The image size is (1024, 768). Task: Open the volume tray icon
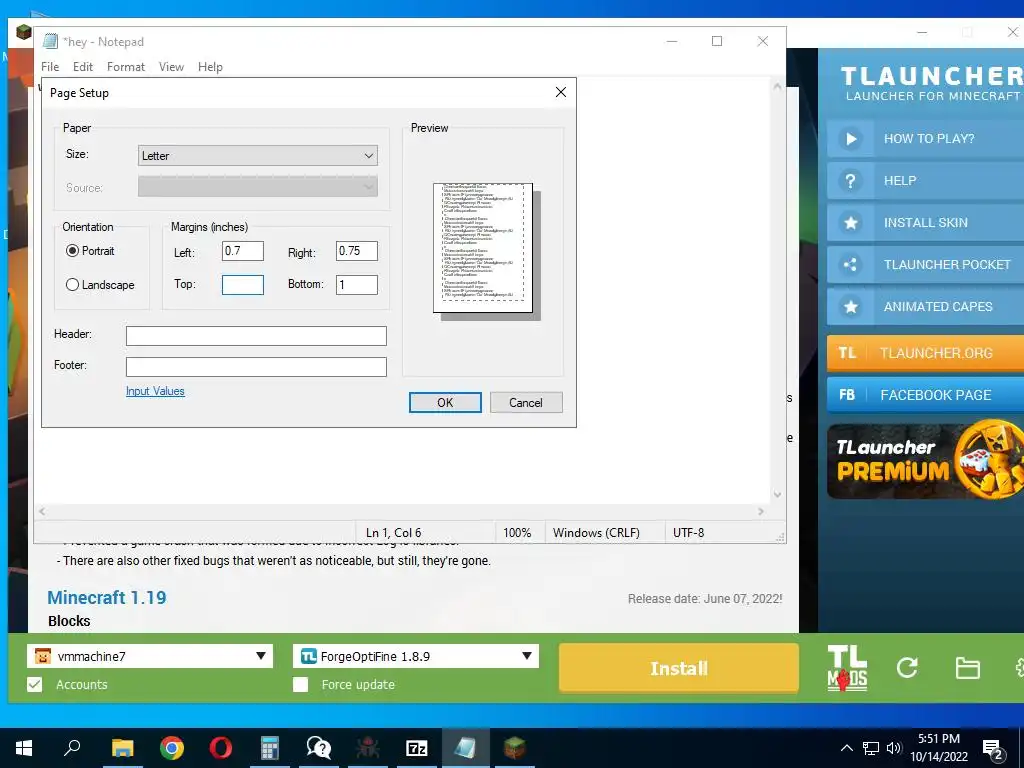[894, 748]
